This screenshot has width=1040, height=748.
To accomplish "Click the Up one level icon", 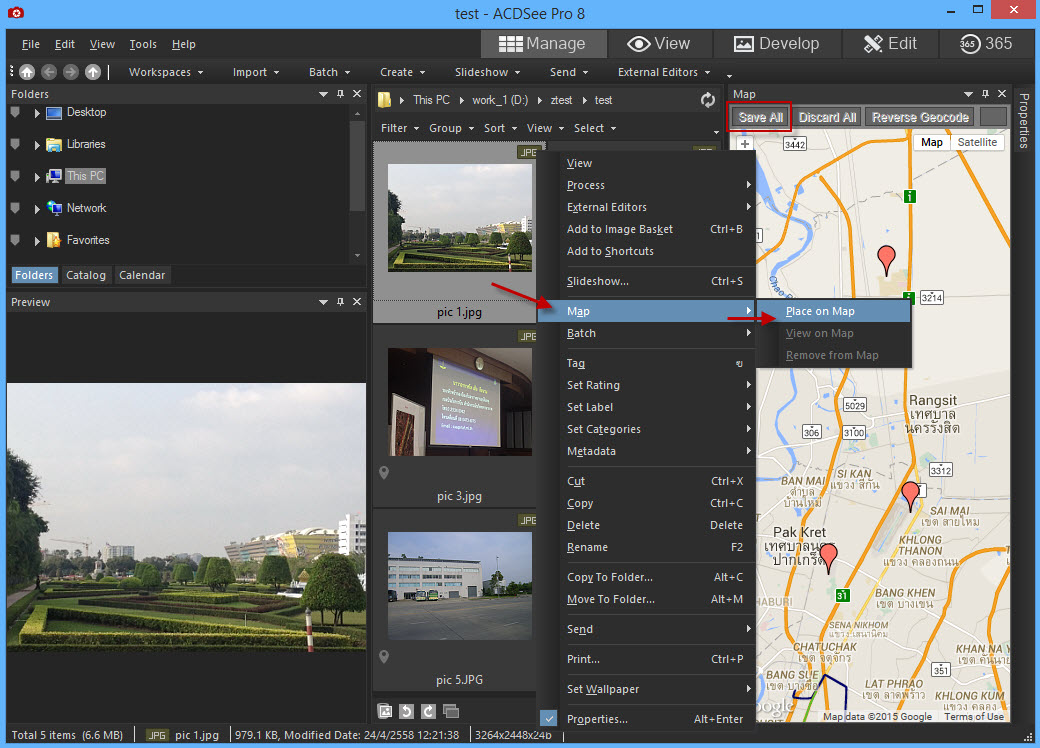I will [93, 72].
